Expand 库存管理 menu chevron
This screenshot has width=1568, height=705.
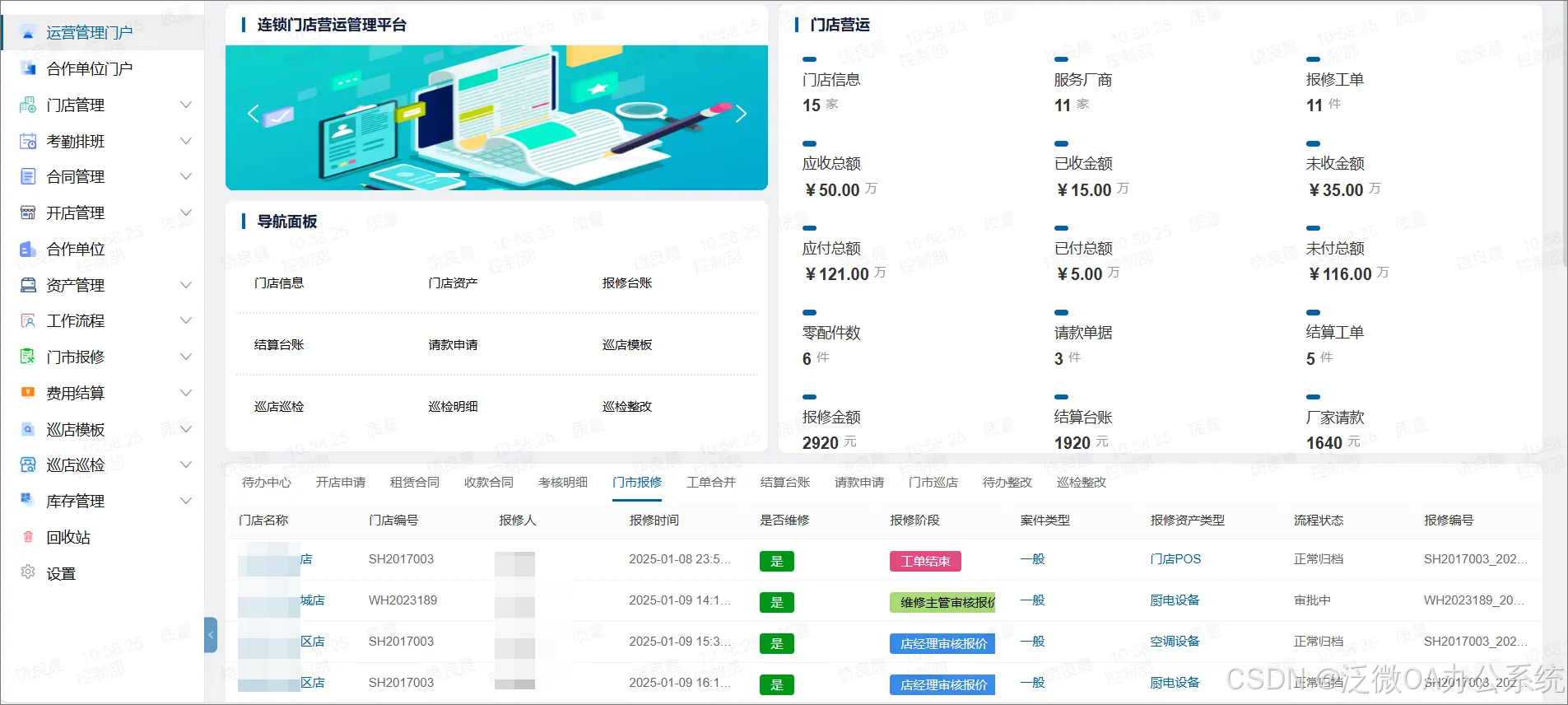pyautogui.click(x=186, y=501)
